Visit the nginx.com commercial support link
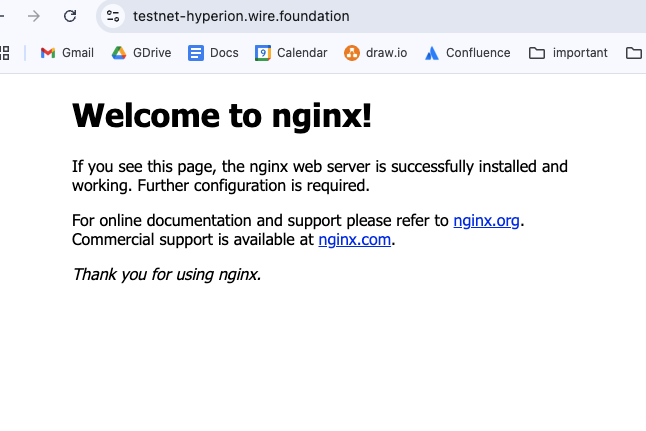 pyautogui.click(x=354, y=240)
